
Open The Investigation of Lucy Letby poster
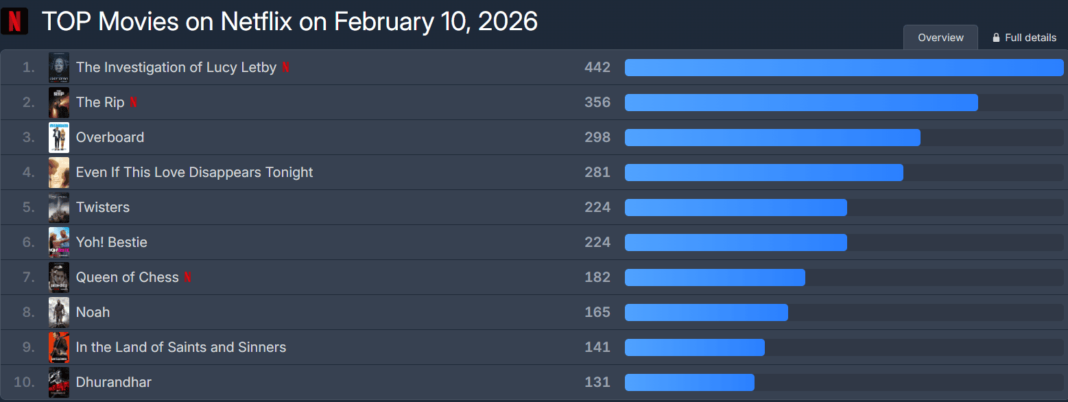[x=59, y=68]
